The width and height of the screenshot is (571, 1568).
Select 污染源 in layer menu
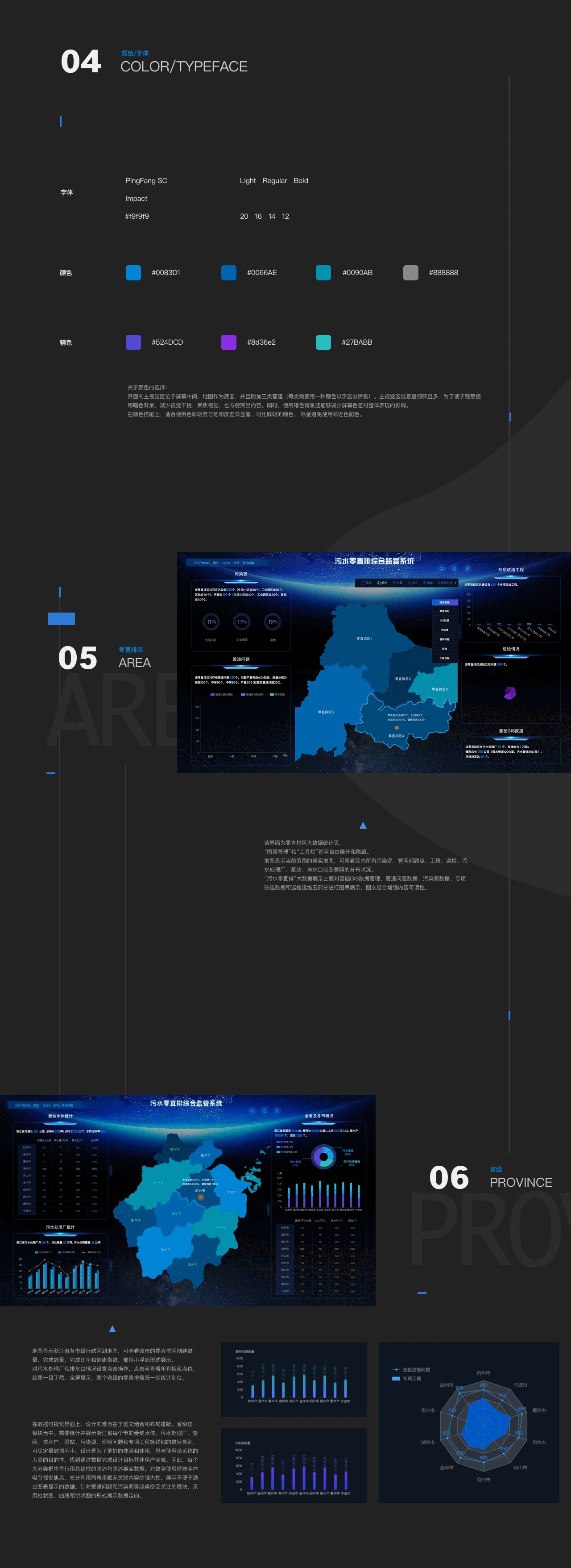[444, 630]
